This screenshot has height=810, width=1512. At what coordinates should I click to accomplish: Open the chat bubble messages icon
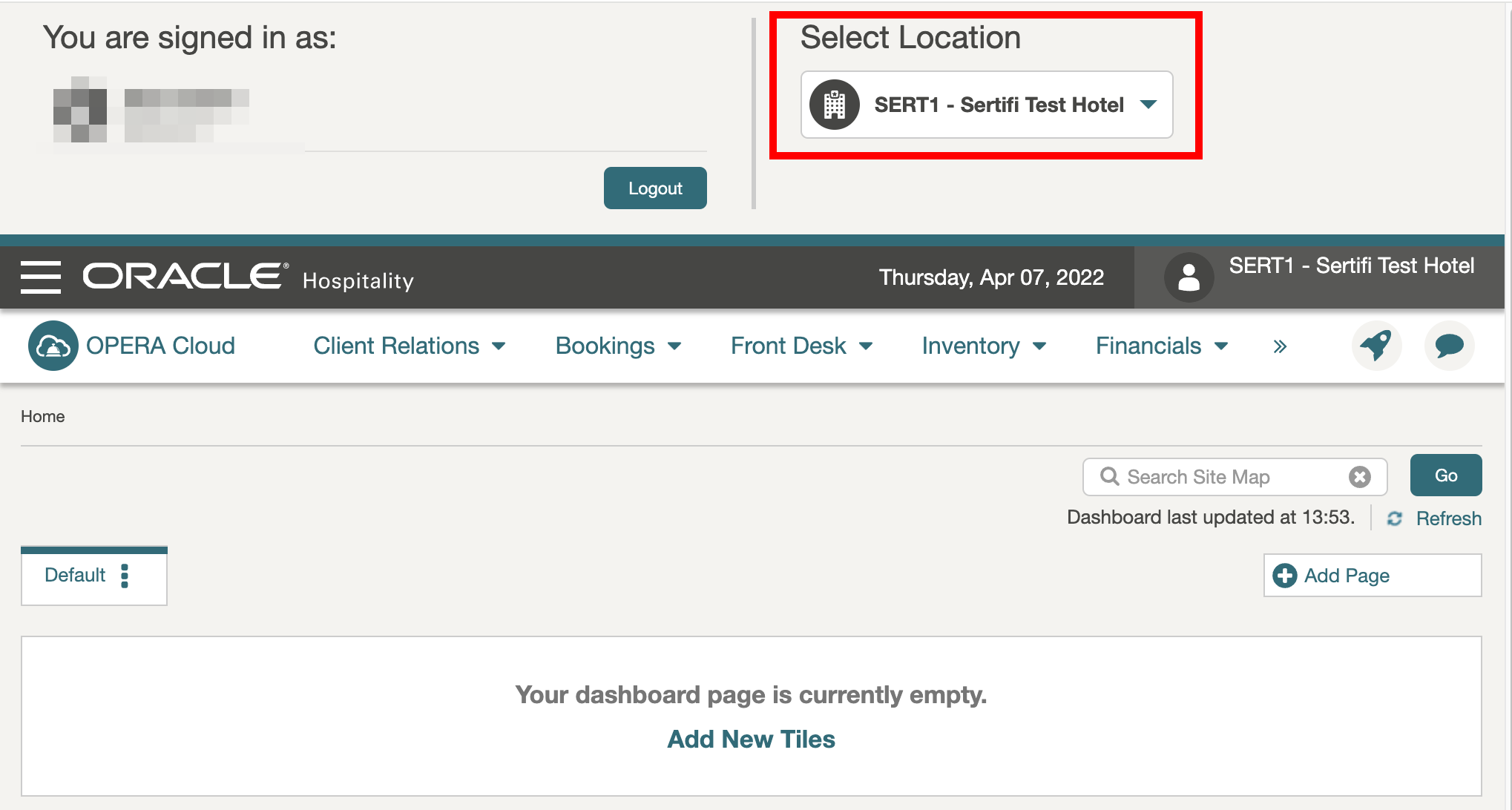[x=1449, y=346]
